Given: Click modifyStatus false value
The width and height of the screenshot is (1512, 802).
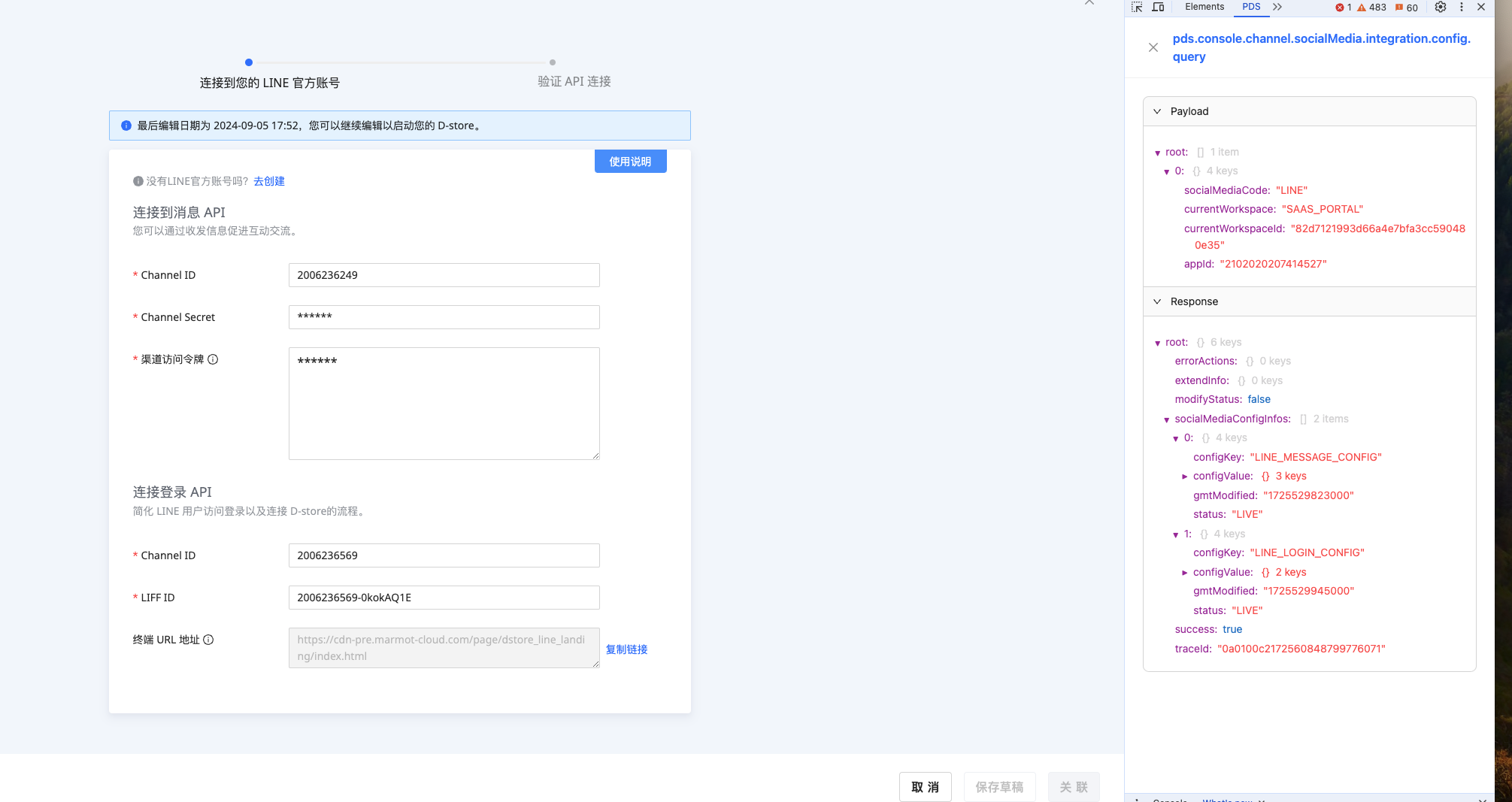Looking at the screenshot, I should (1259, 399).
